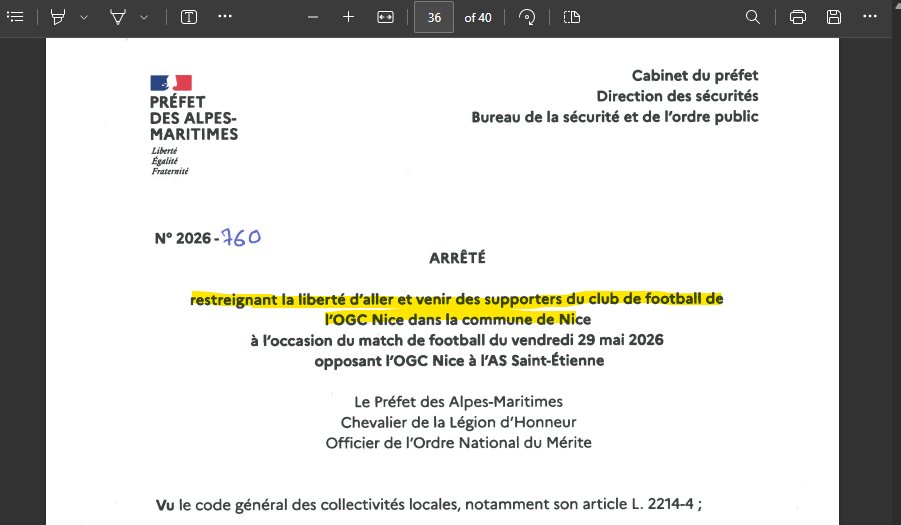Screen dimensions: 901x525
Task: Save the PDF document
Action: 834,17
